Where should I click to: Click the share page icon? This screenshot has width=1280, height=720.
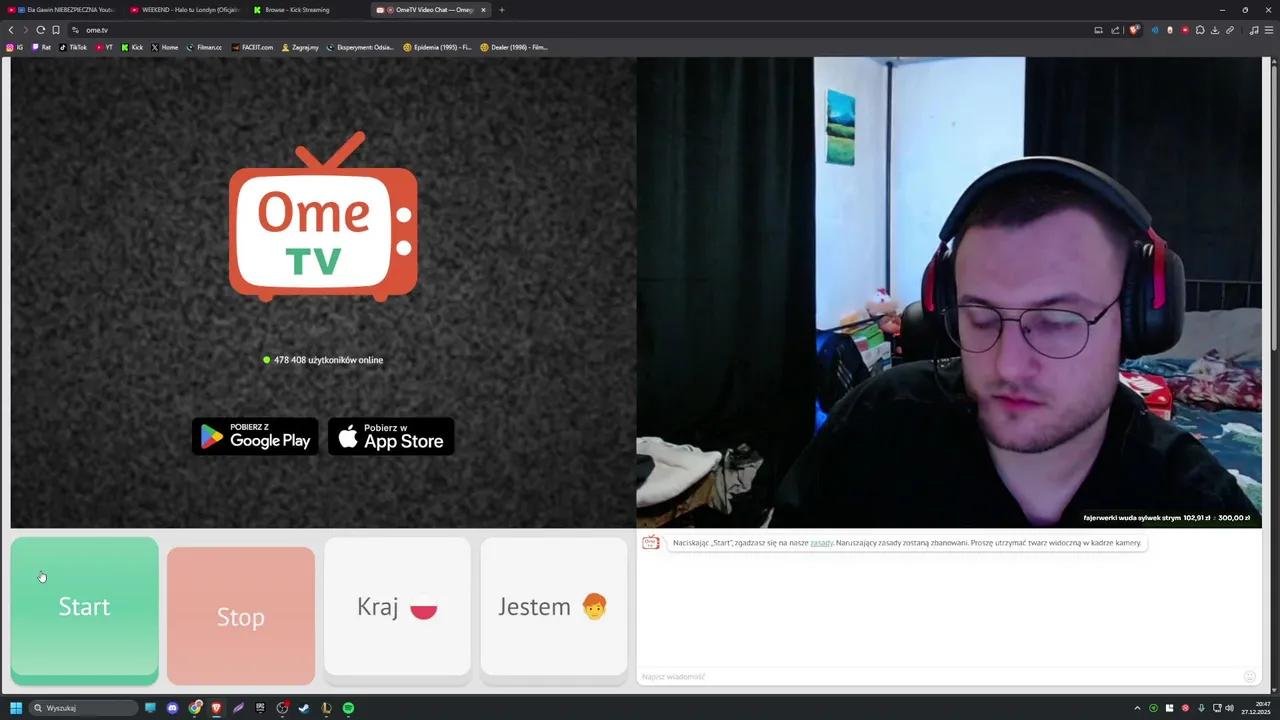click(1115, 30)
